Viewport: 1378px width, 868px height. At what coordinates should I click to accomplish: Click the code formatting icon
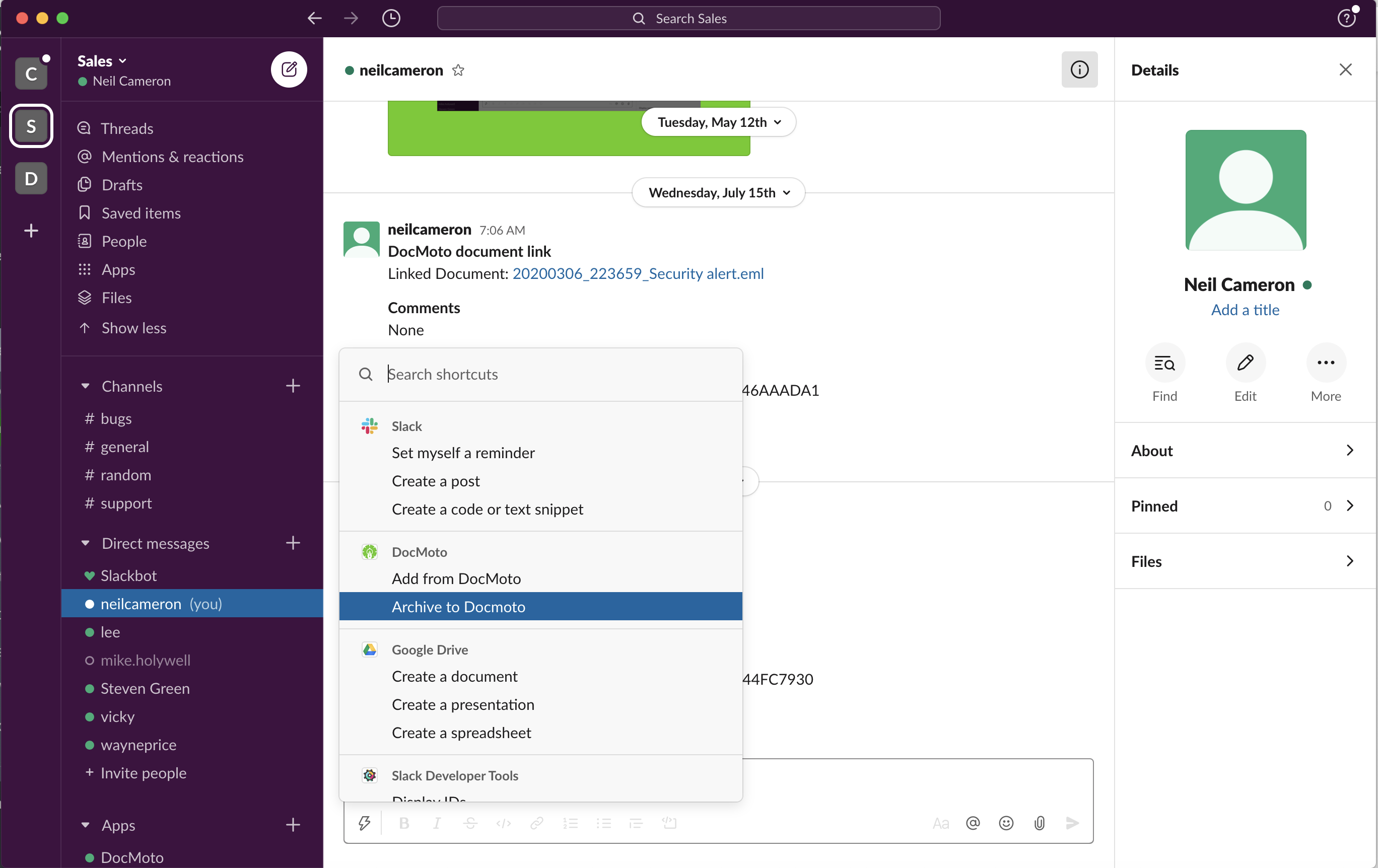click(504, 823)
